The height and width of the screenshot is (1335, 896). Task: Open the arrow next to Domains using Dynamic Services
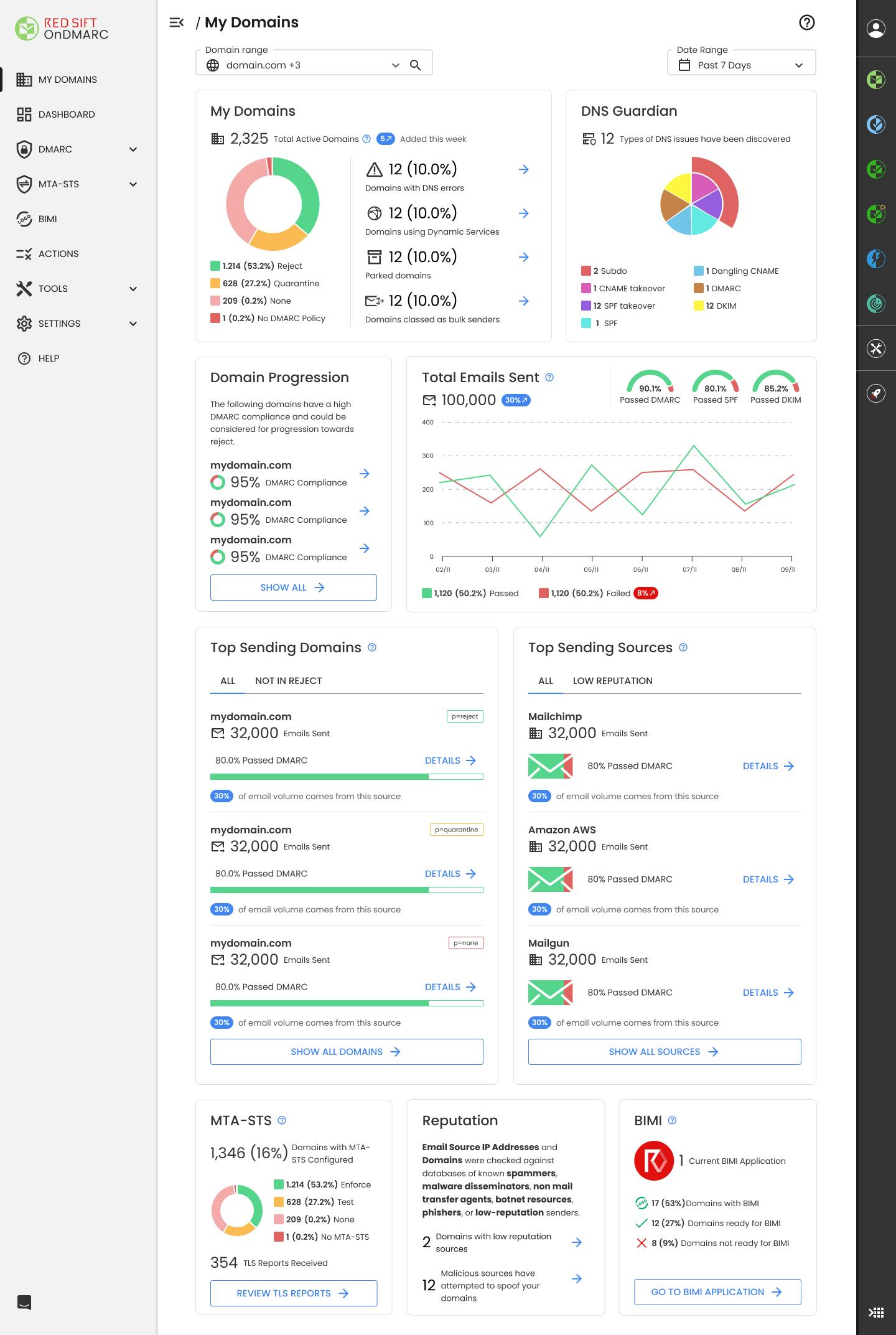click(524, 213)
